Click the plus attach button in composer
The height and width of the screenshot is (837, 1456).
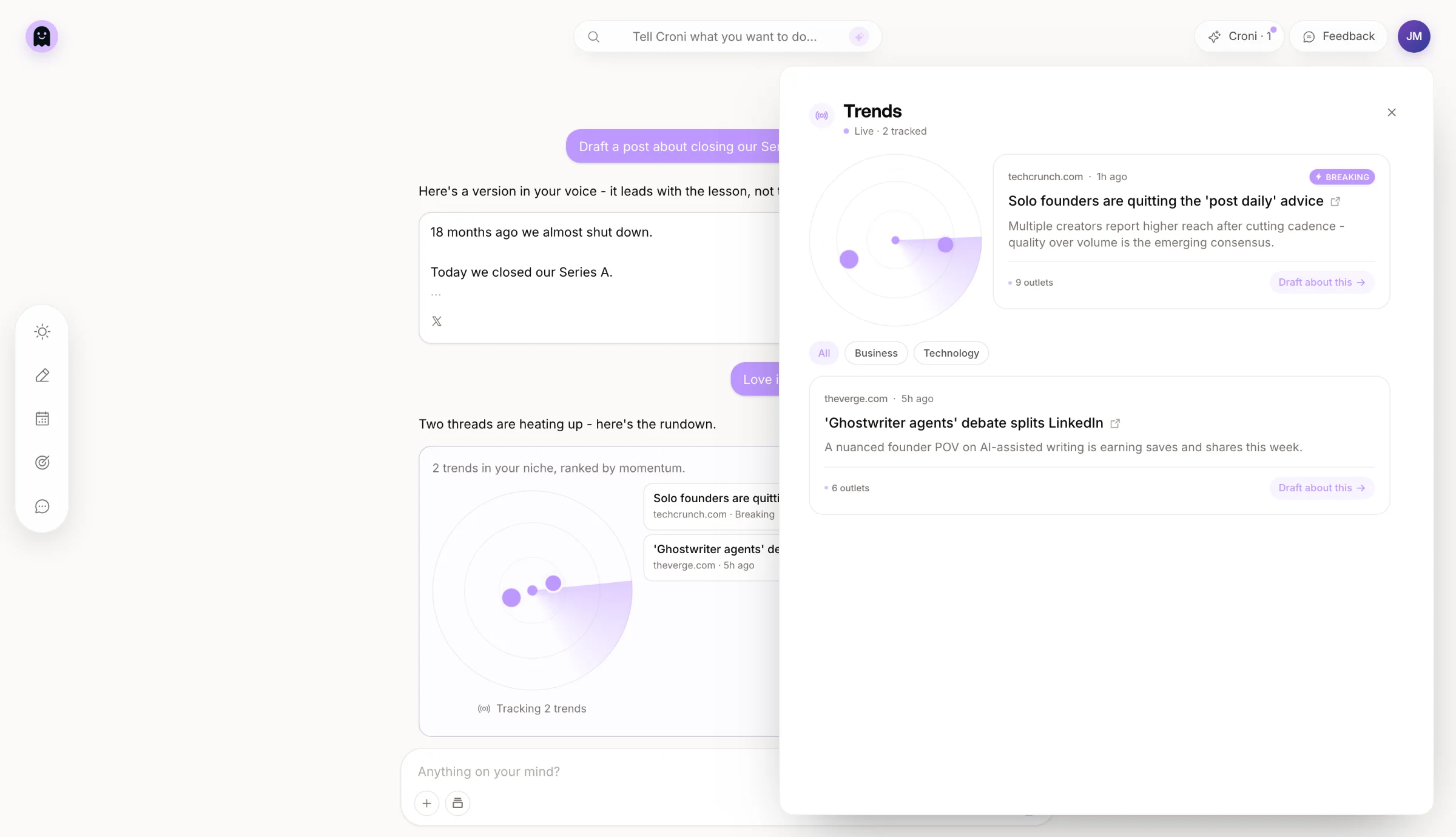pyautogui.click(x=427, y=803)
